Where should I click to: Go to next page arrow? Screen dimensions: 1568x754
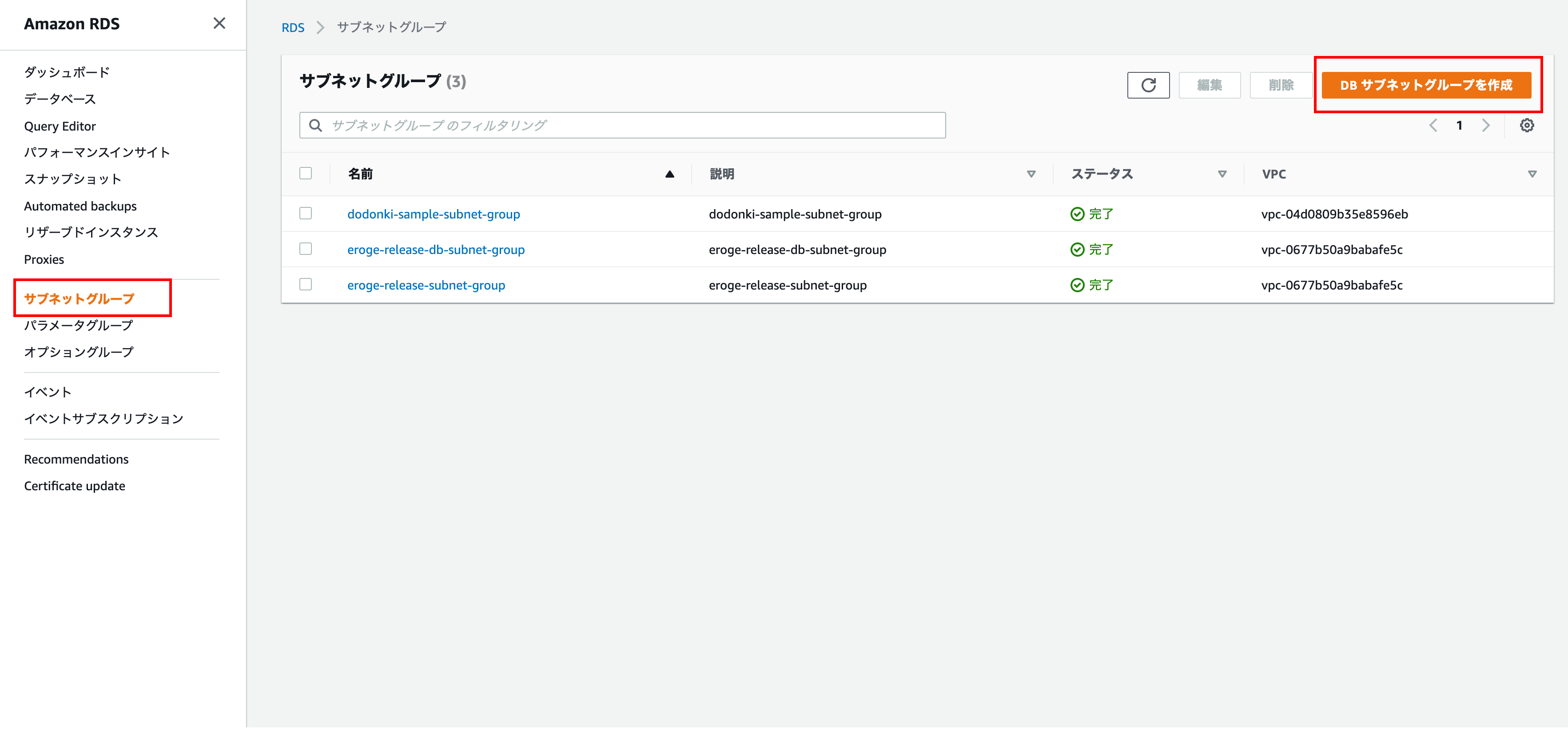[1486, 125]
